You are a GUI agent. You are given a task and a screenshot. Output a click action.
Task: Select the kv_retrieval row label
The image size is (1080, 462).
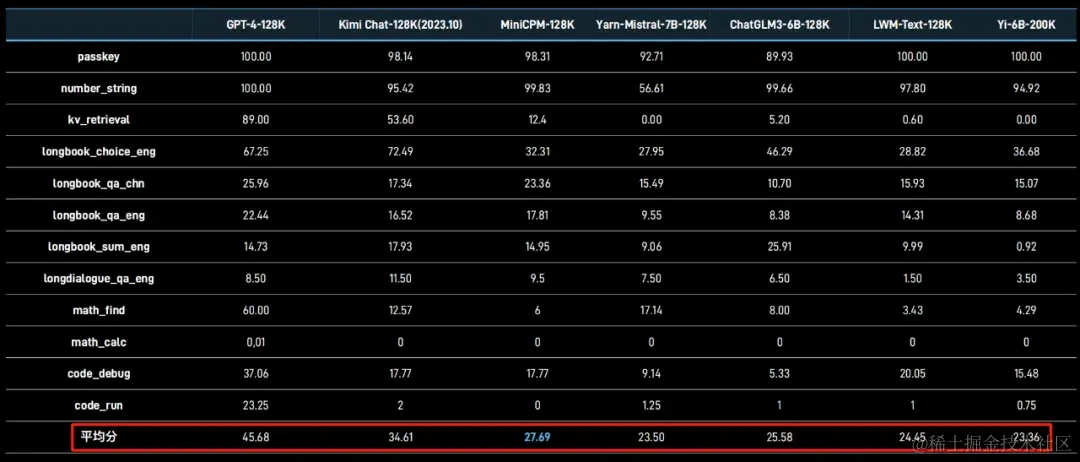click(98, 120)
